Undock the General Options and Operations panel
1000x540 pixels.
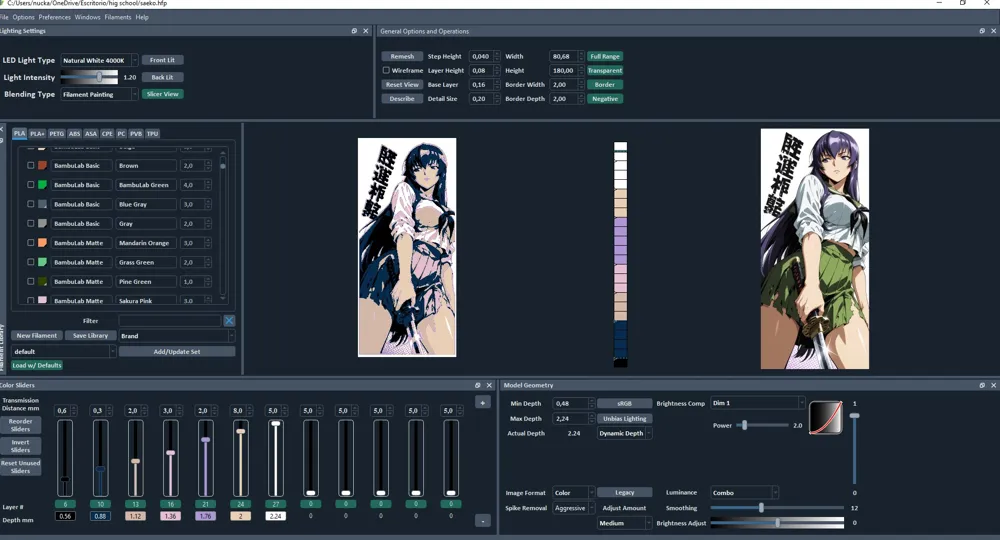[x=982, y=31]
